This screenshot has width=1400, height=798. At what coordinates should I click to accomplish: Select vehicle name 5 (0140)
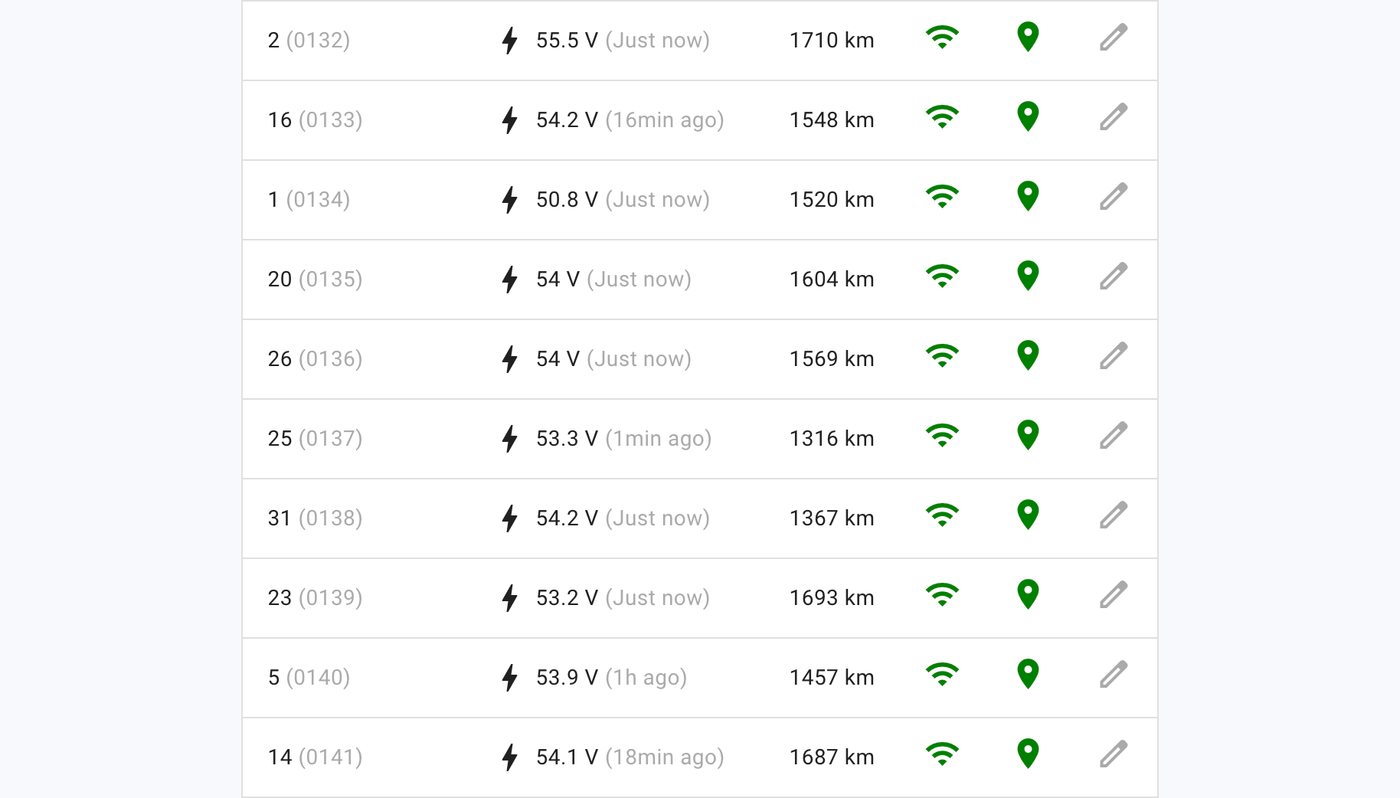click(309, 677)
